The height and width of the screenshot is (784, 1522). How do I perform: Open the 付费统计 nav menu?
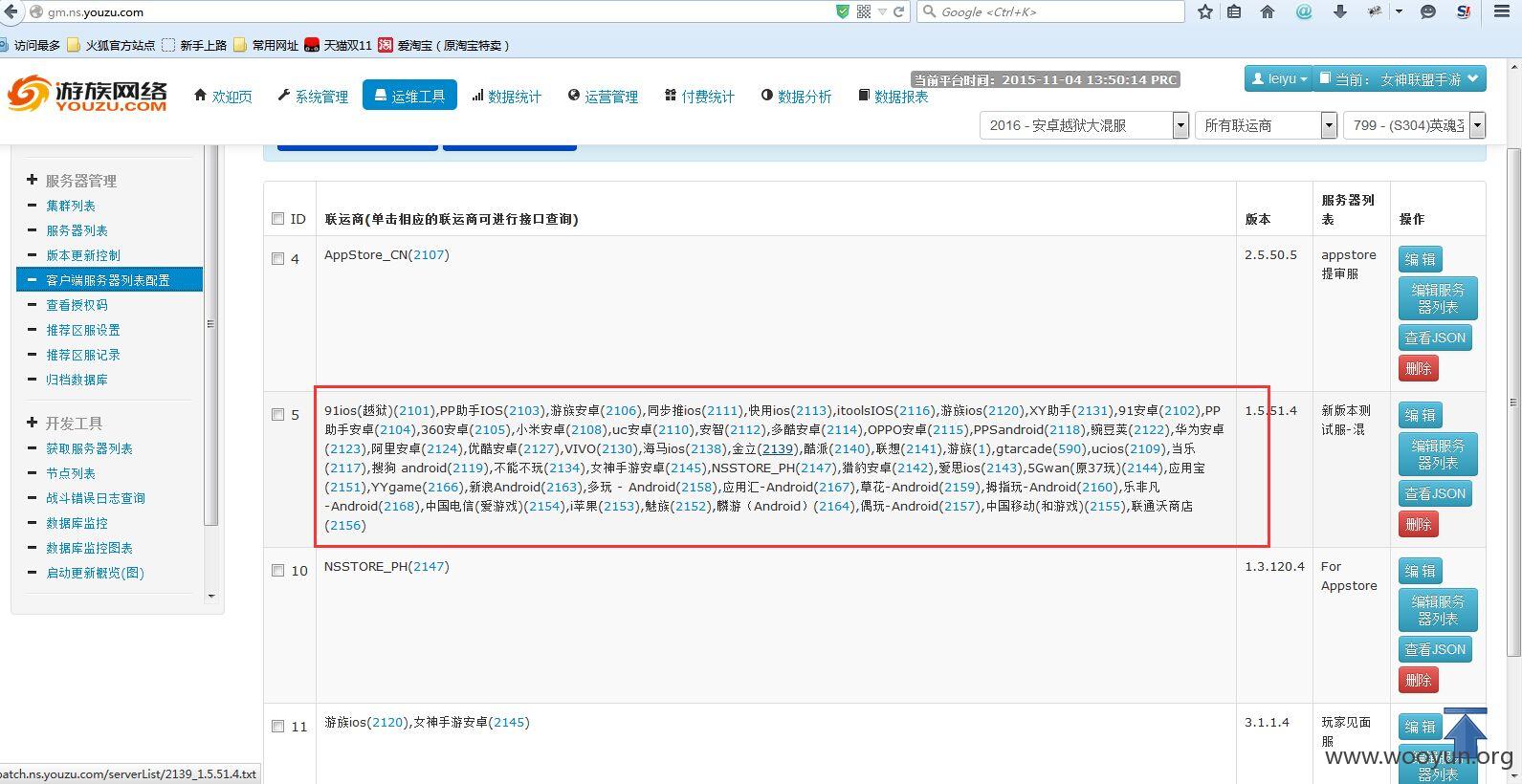point(699,96)
